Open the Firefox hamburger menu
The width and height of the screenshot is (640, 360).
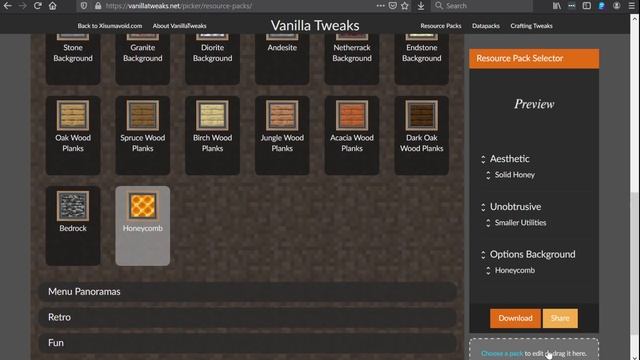(x=631, y=6)
